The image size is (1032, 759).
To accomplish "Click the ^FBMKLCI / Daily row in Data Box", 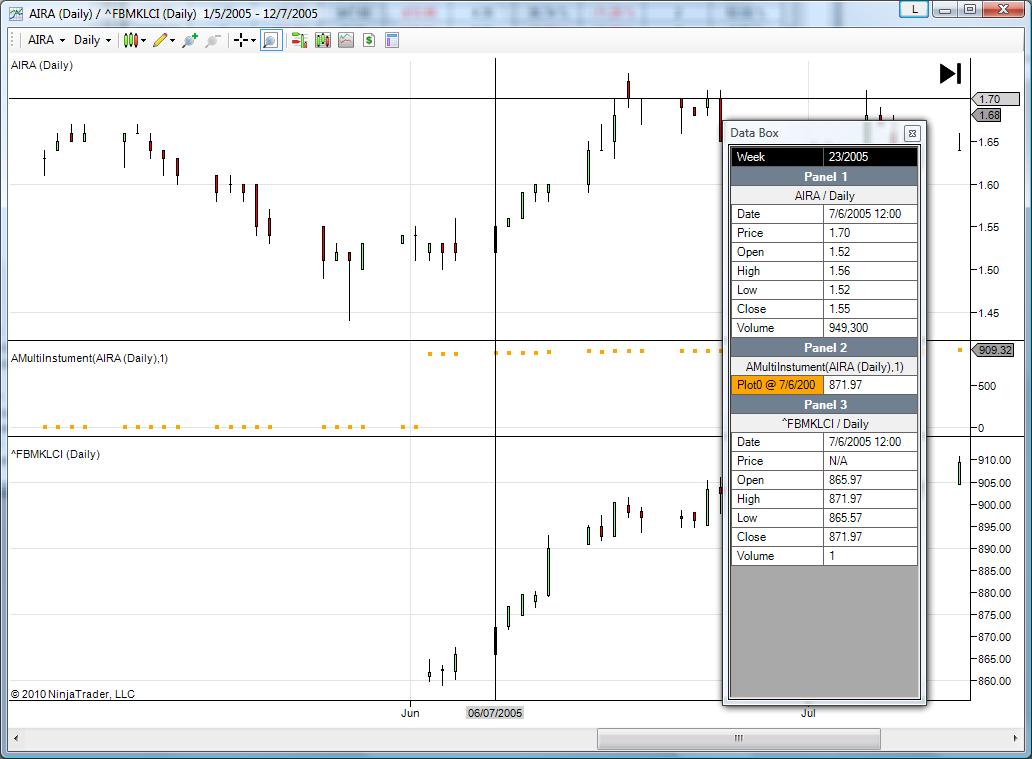I will click(x=824, y=424).
